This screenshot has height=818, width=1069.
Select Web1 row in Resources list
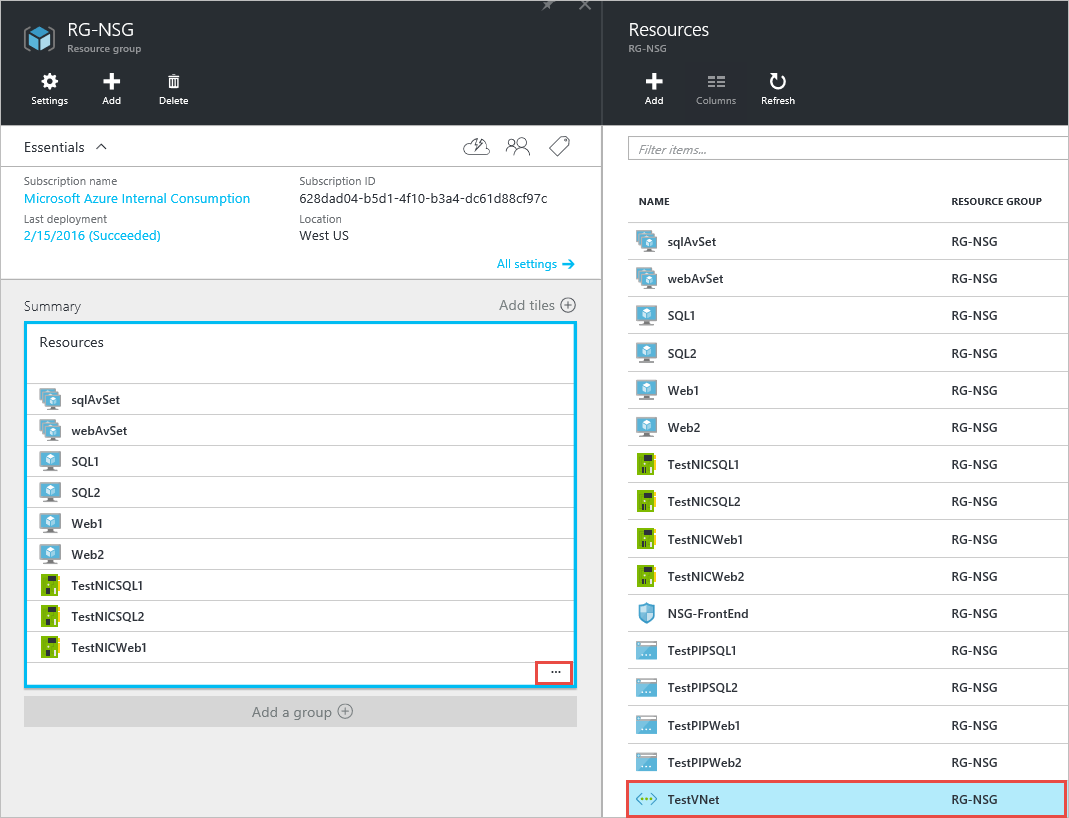pos(848,391)
